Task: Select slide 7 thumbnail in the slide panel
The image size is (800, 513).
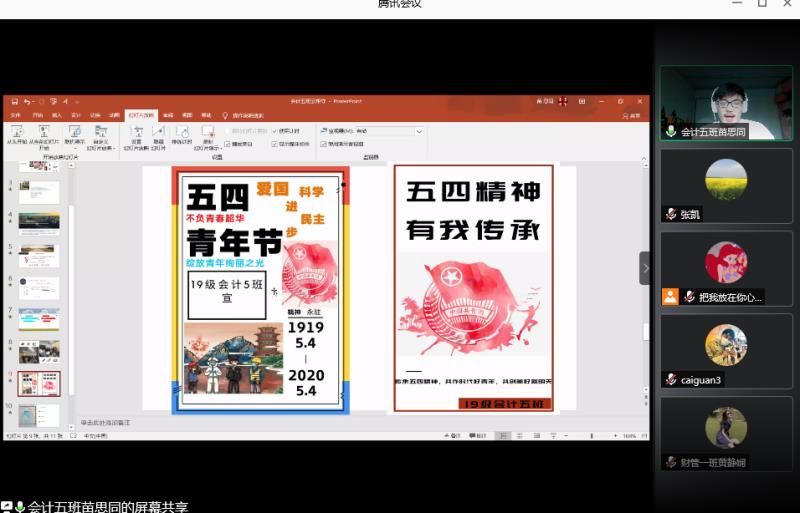Action: click(x=39, y=320)
